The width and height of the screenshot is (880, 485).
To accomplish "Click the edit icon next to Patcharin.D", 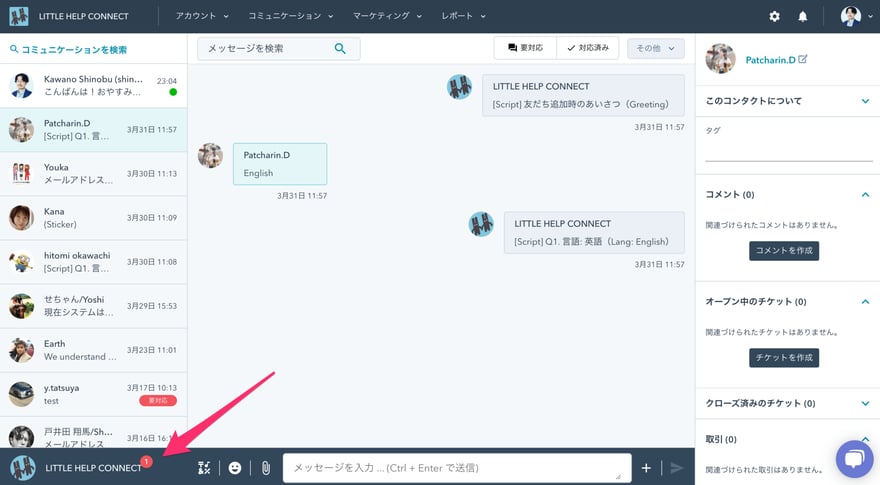I will pyautogui.click(x=803, y=60).
